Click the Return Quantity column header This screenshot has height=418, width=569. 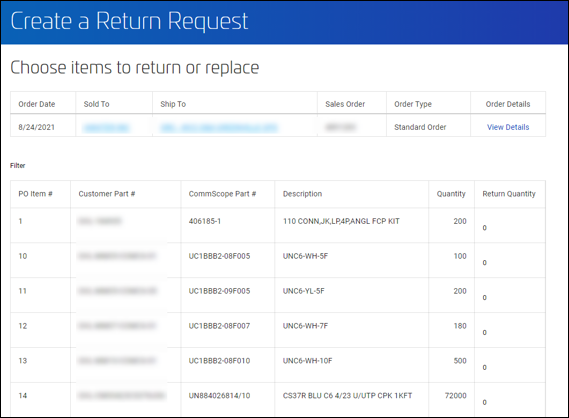(509, 194)
